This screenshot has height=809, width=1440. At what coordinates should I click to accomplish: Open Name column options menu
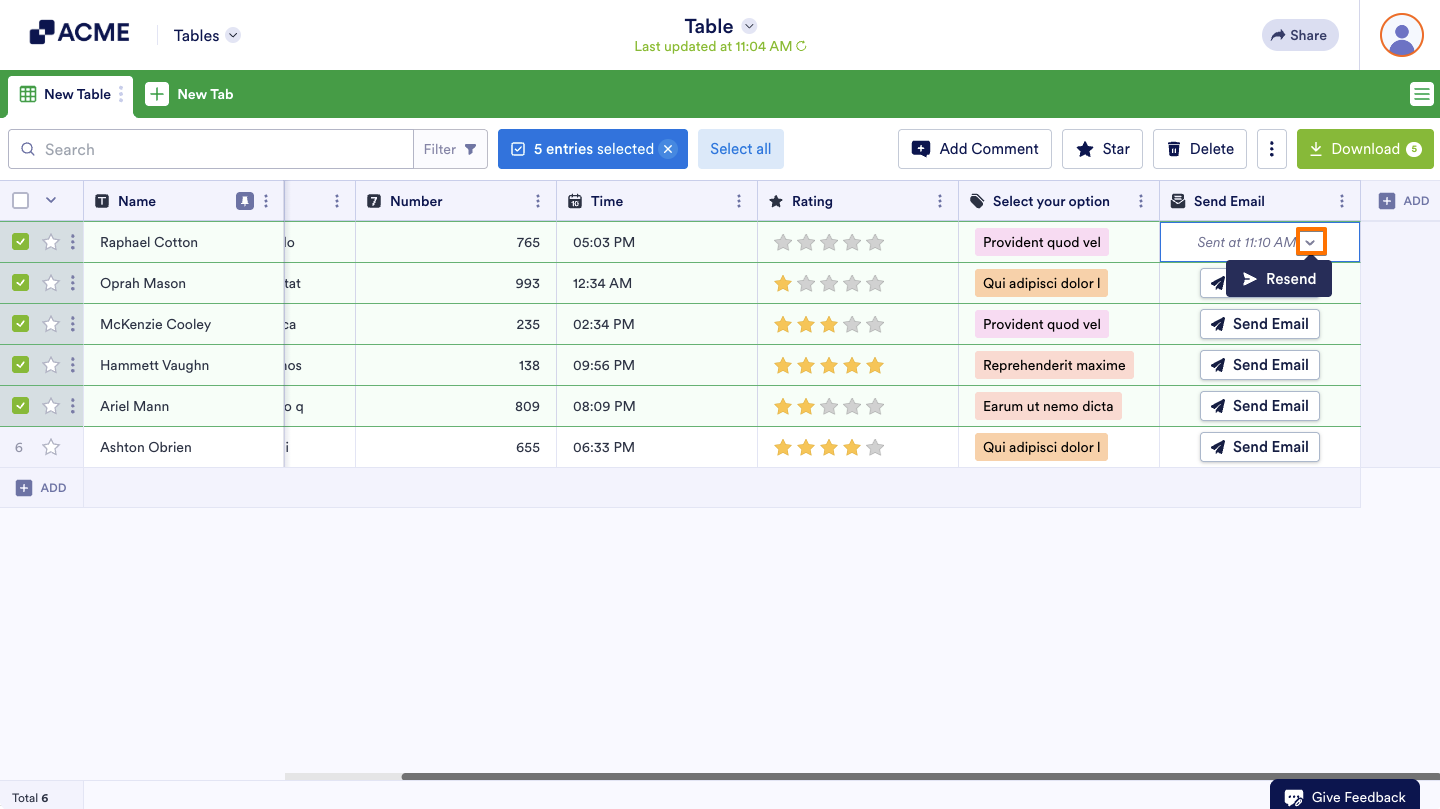pos(266,201)
